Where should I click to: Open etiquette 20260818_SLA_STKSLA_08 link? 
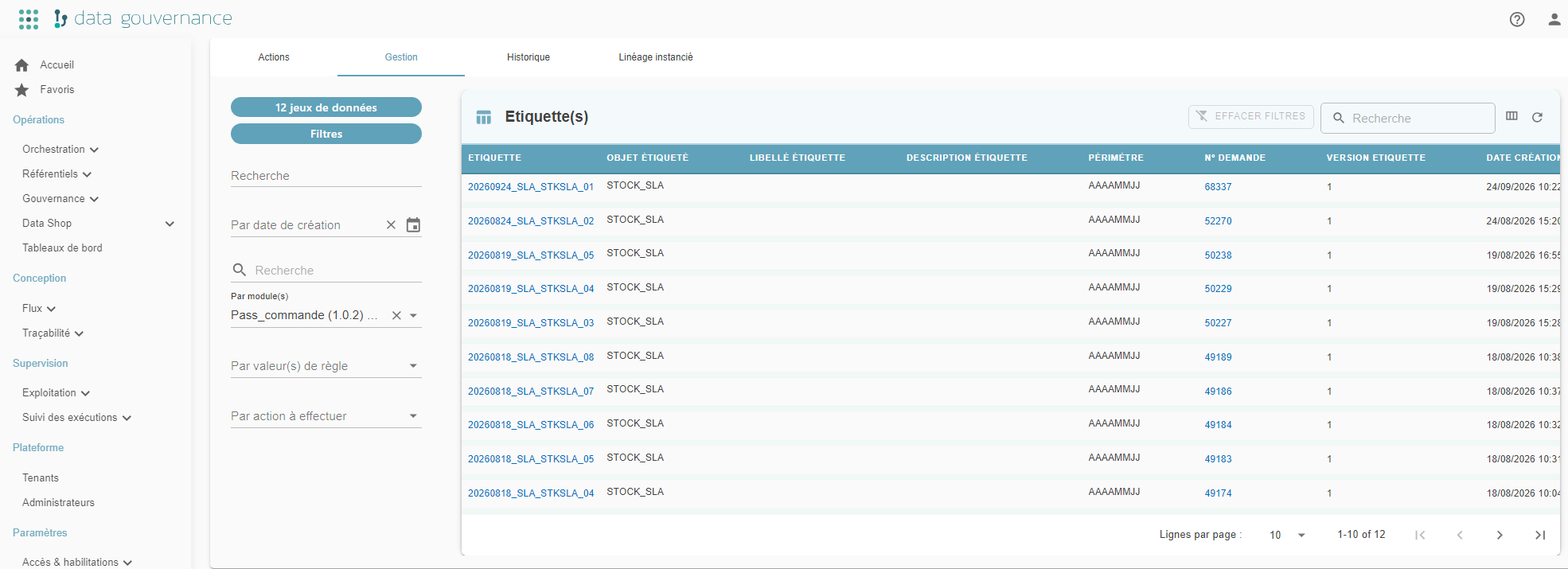(531, 357)
